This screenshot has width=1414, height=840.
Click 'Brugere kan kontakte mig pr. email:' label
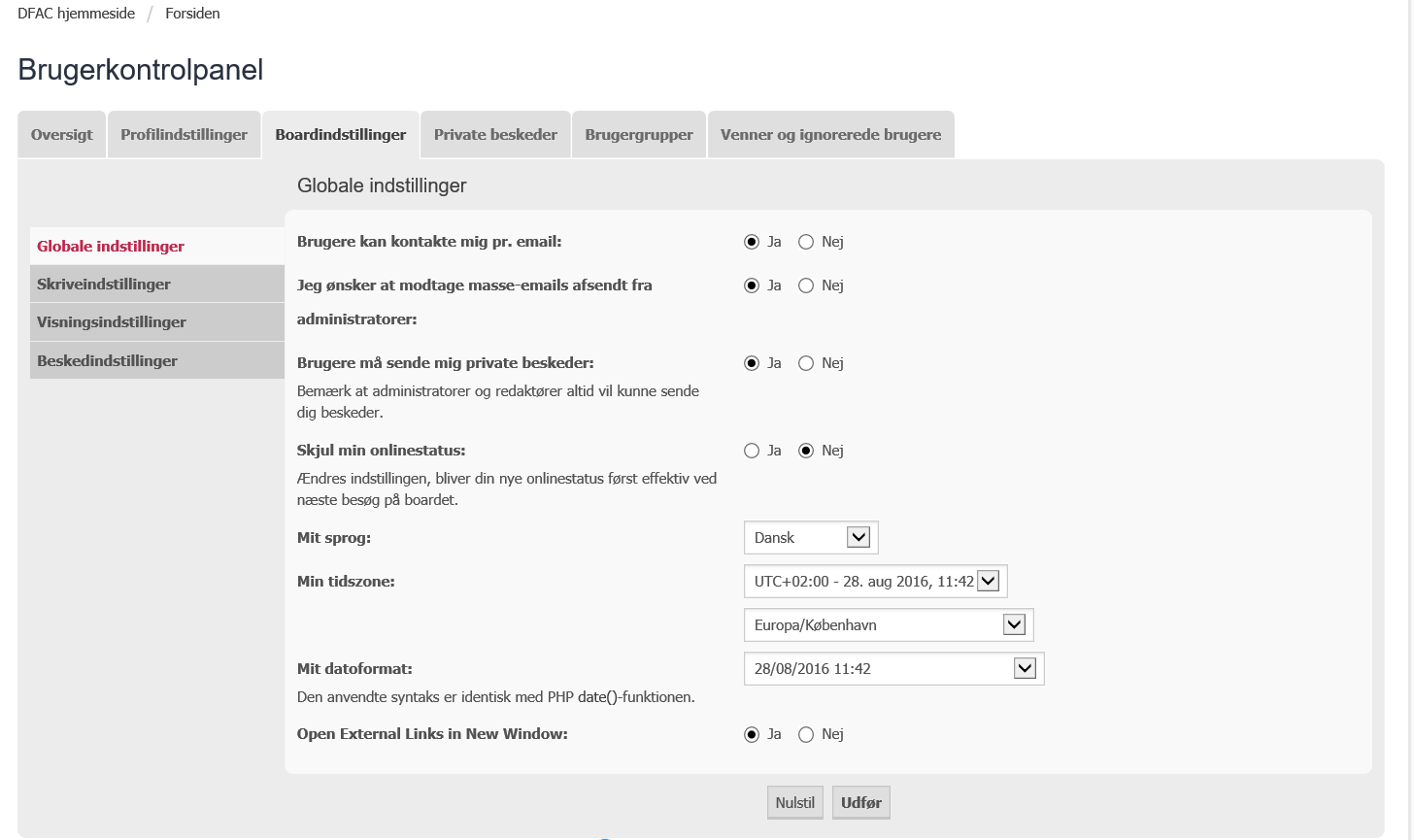pos(429,242)
